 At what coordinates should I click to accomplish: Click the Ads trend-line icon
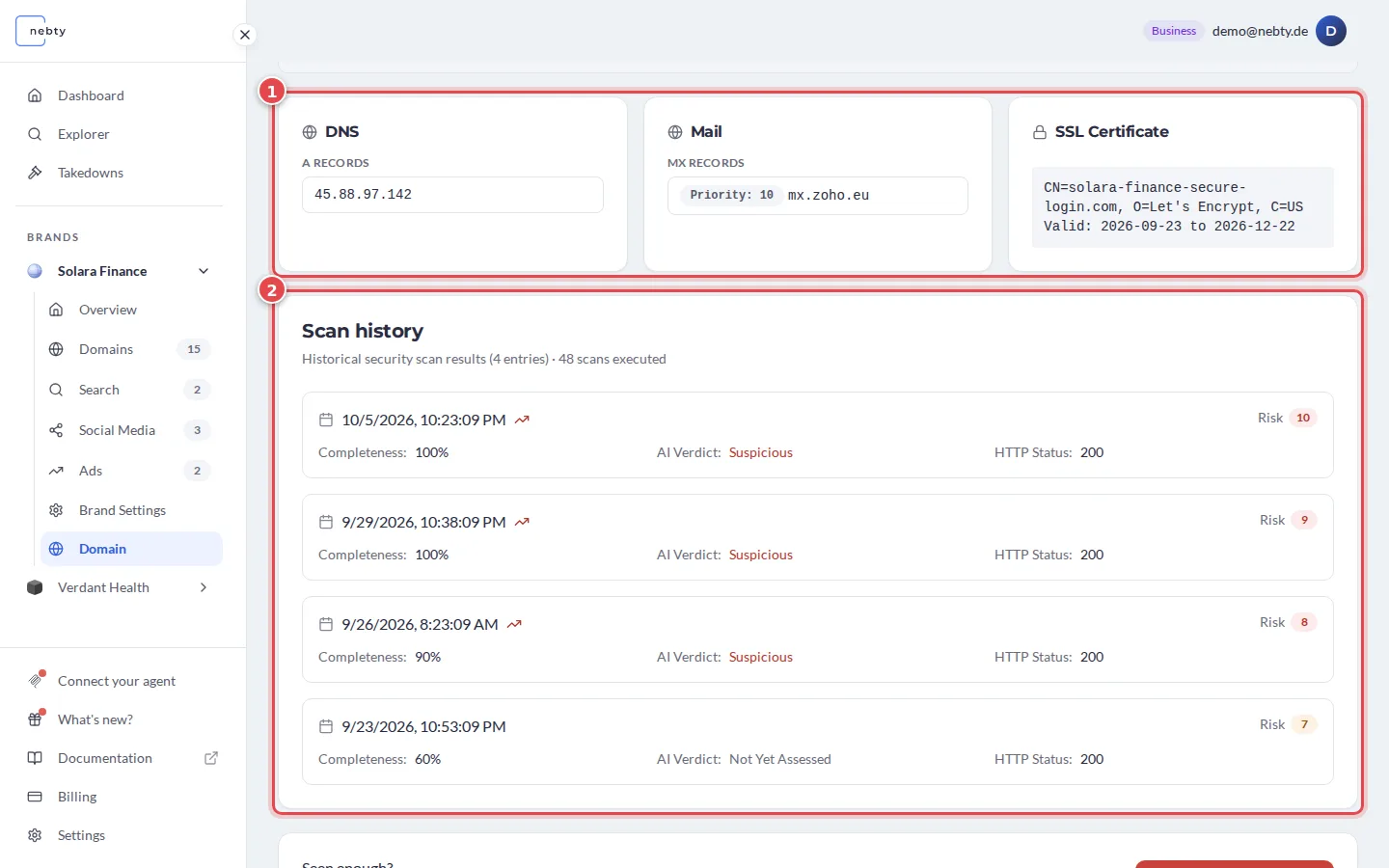point(56,471)
